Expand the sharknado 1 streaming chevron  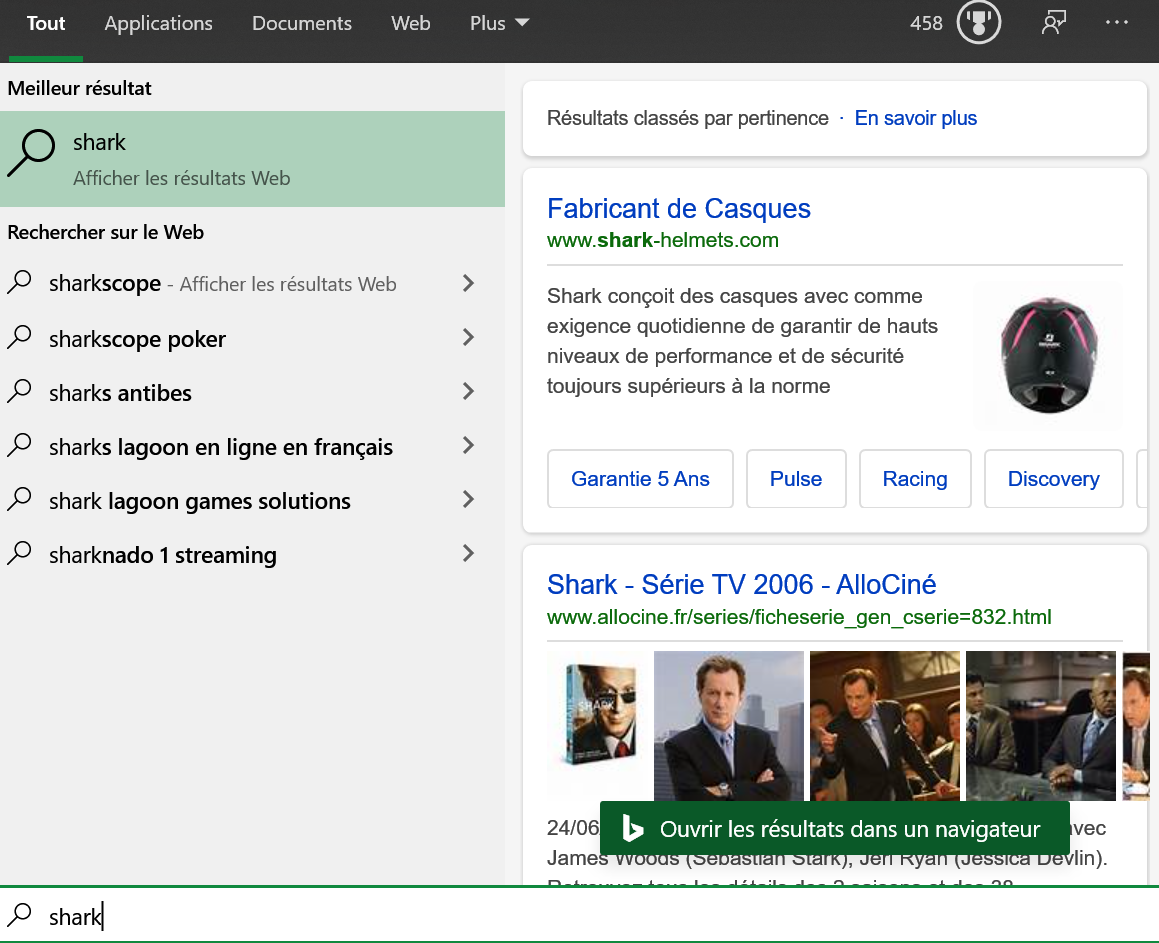(468, 554)
